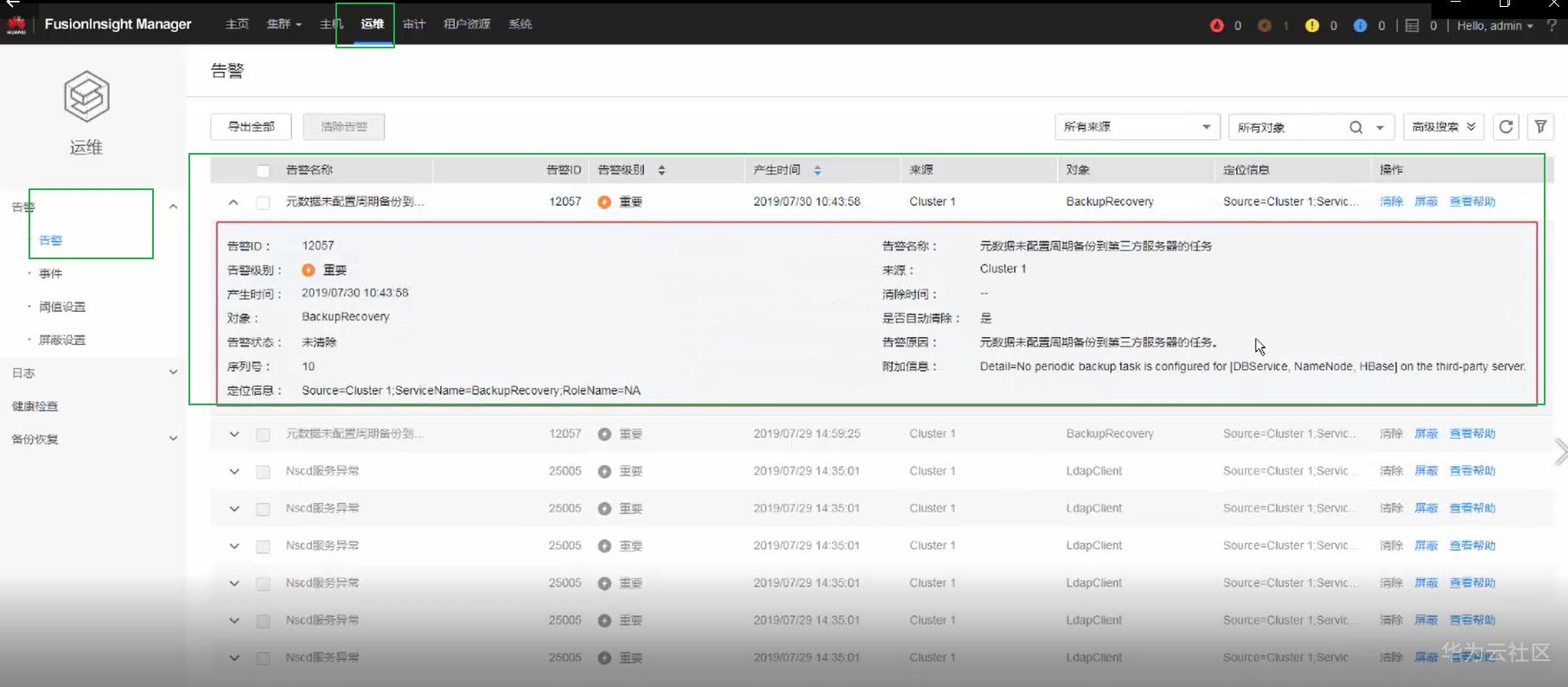Open the Hello, admin user menu
The width and height of the screenshot is (1568, 687).
coord(1495,26)
